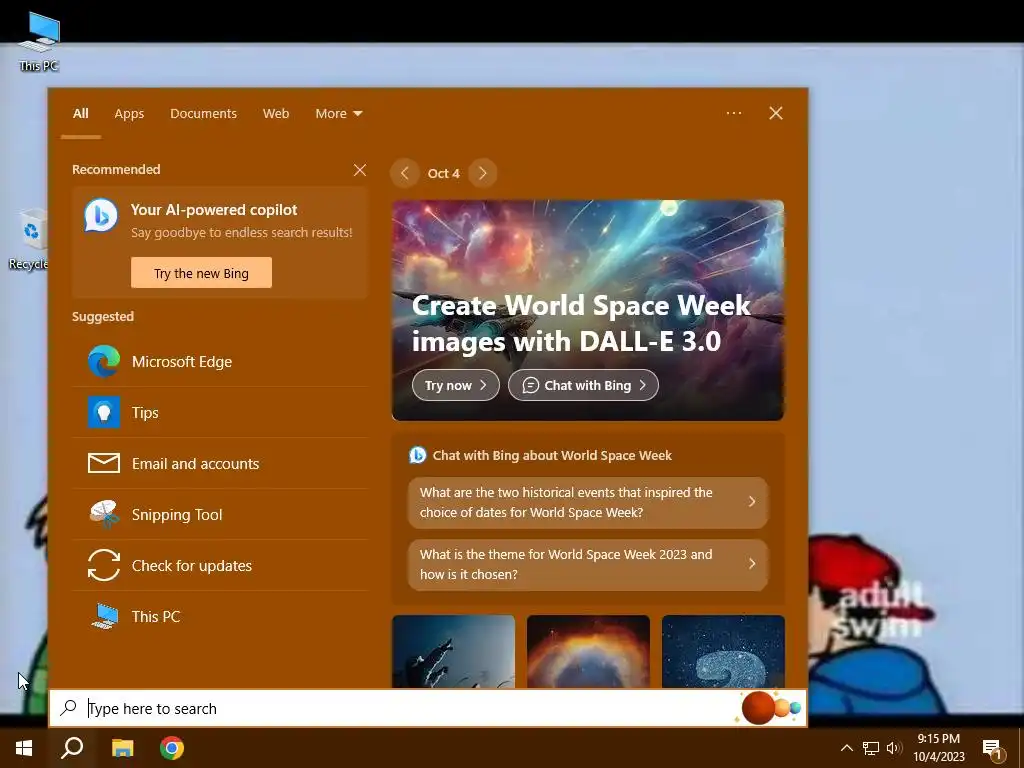Close the search panel
Screen dimensions: 1024x768
click(776, 113)
